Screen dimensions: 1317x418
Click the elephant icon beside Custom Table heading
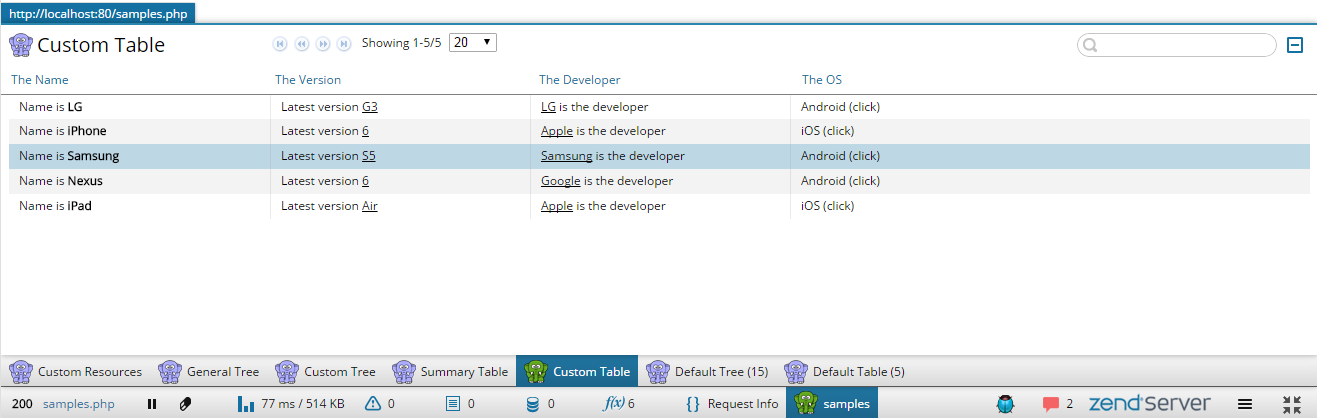[20, 45]
